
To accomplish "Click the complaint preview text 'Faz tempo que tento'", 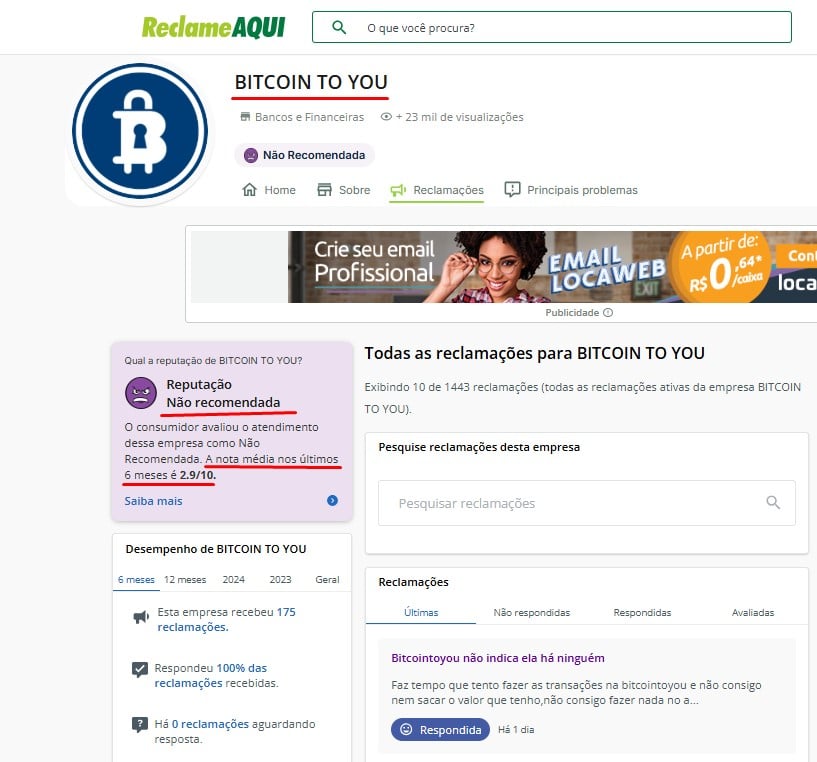I will [576, 693].
